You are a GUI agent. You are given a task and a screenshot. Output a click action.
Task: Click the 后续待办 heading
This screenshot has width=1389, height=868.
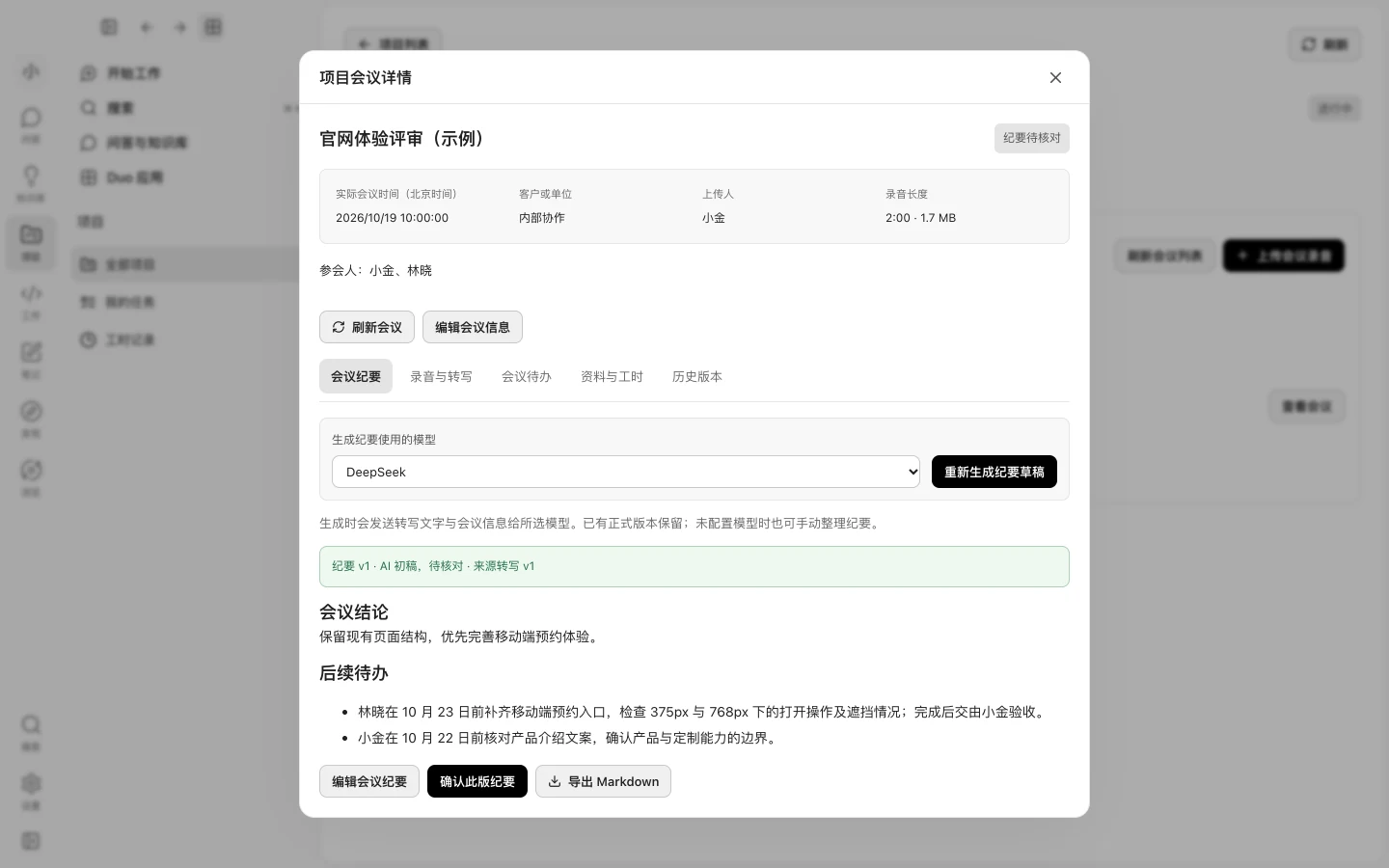coord(354,673)
